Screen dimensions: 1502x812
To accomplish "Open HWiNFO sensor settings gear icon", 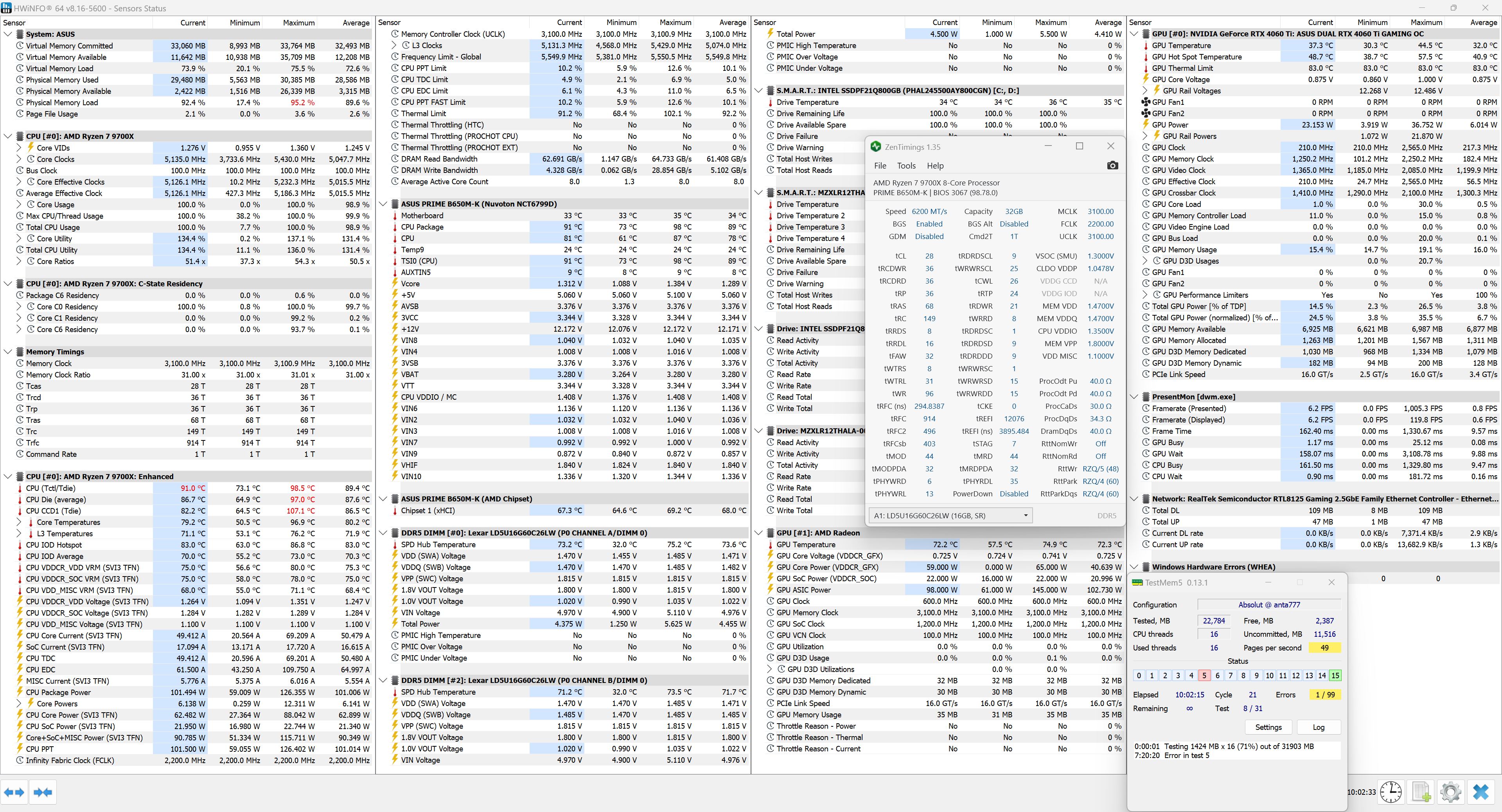I will tap(1451, 792).
